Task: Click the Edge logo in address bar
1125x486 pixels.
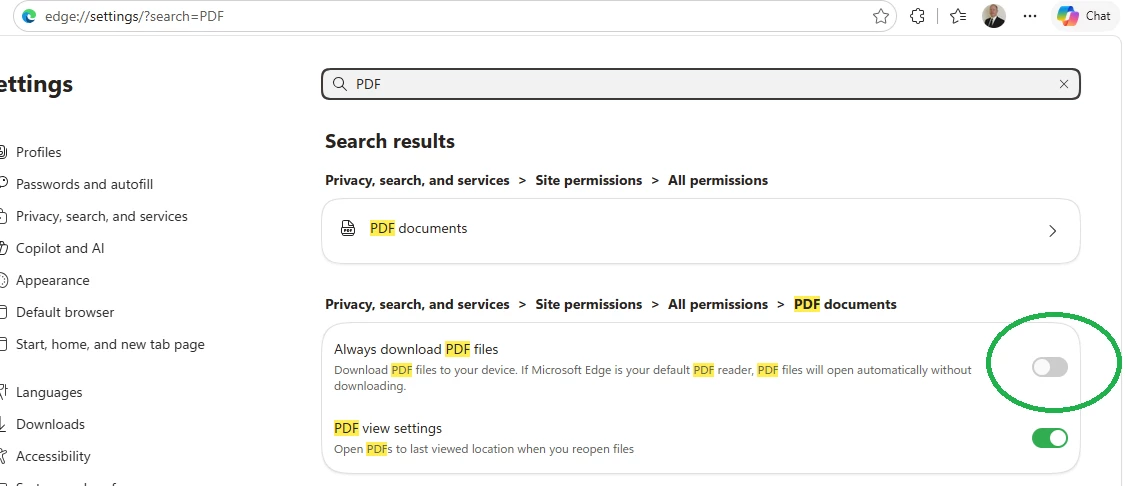Action: [x=29, y=16]
